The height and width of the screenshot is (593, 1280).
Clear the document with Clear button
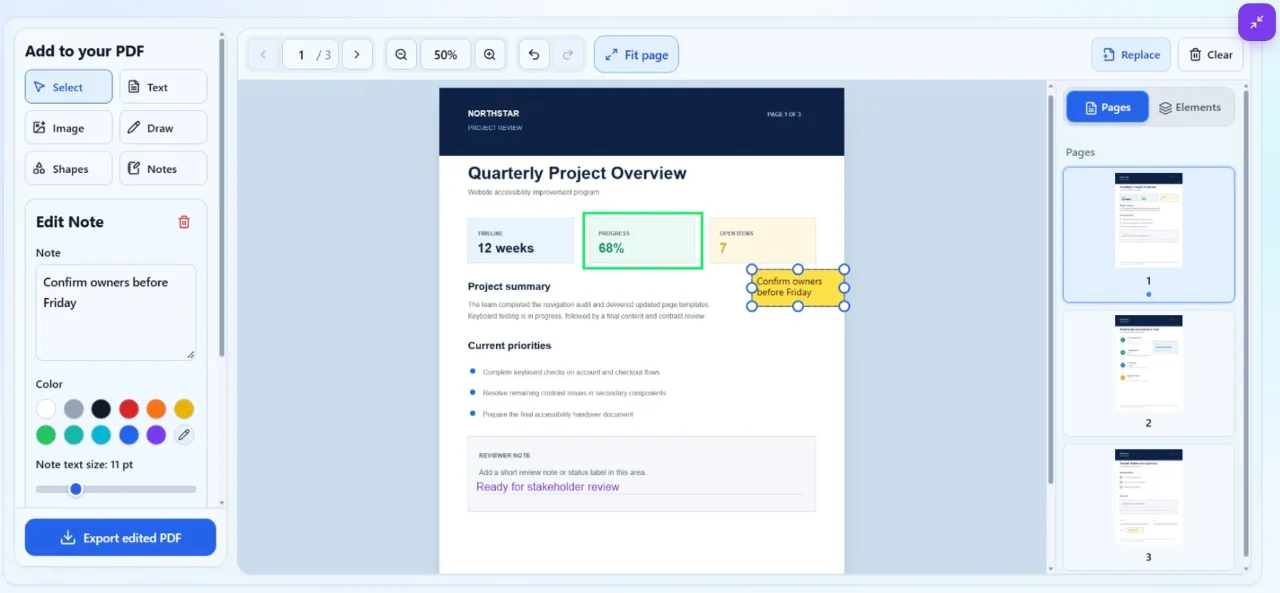click(x=1210, y=55)
